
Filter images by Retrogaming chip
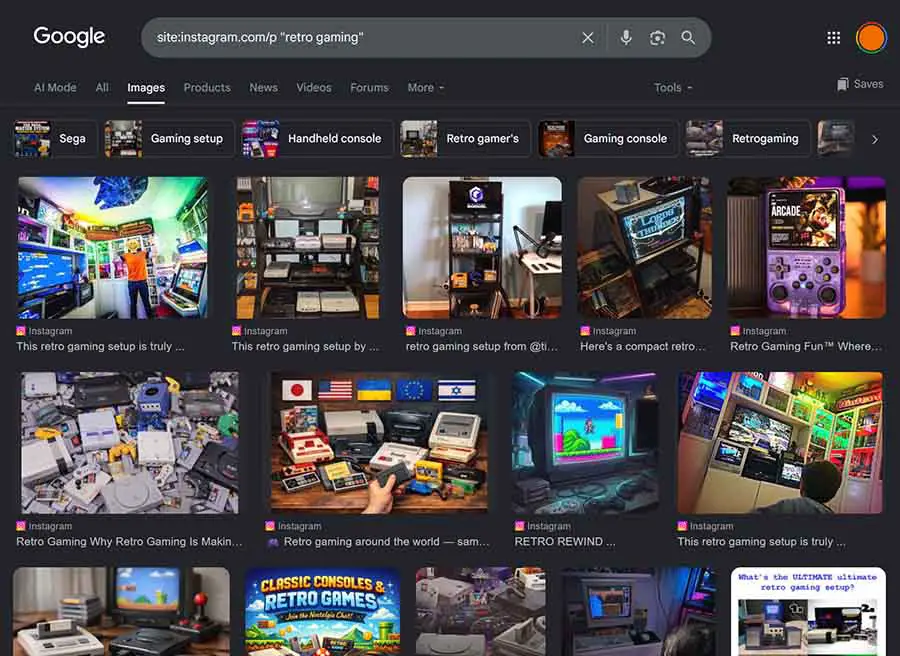(x=748, y=138)
